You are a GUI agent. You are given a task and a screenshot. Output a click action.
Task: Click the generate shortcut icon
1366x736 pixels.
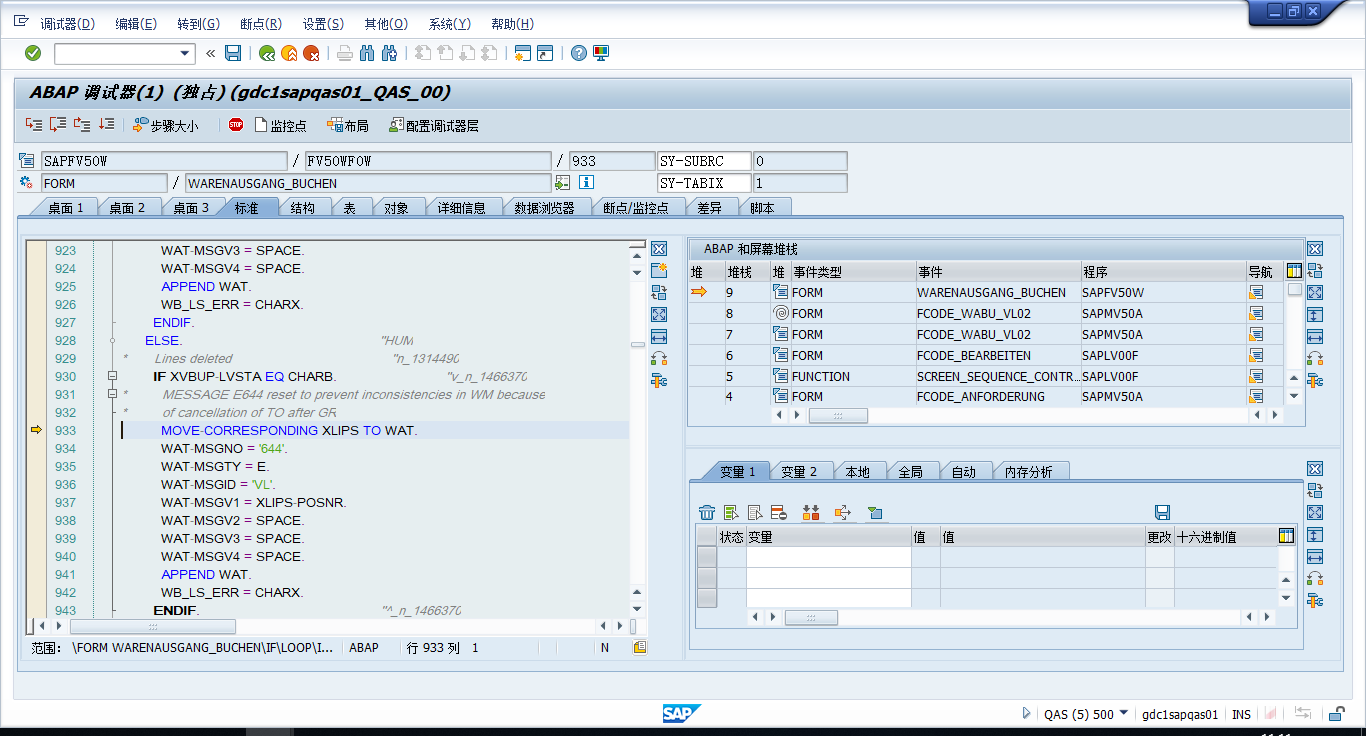[545, 53]
